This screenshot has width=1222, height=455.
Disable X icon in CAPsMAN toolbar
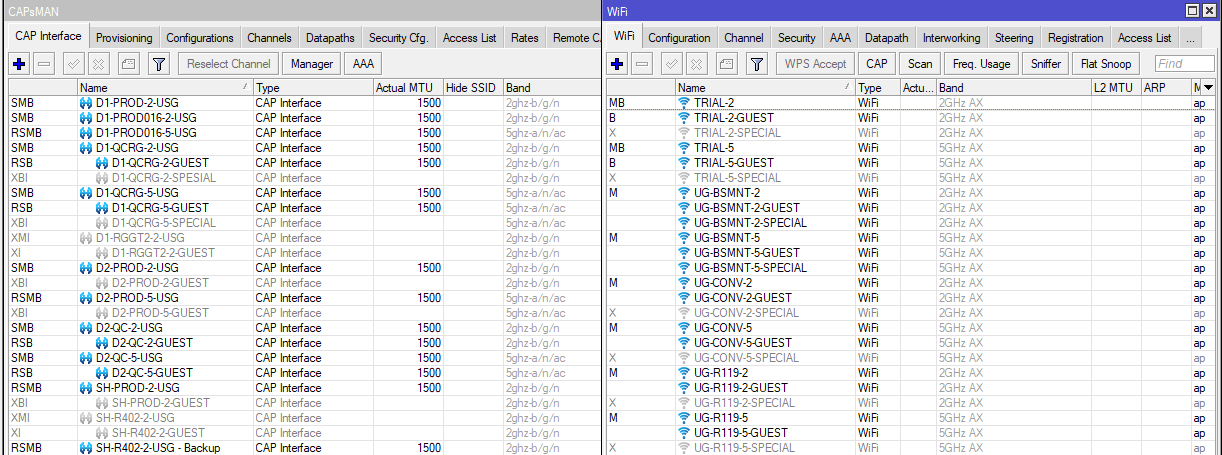point(99,64)
